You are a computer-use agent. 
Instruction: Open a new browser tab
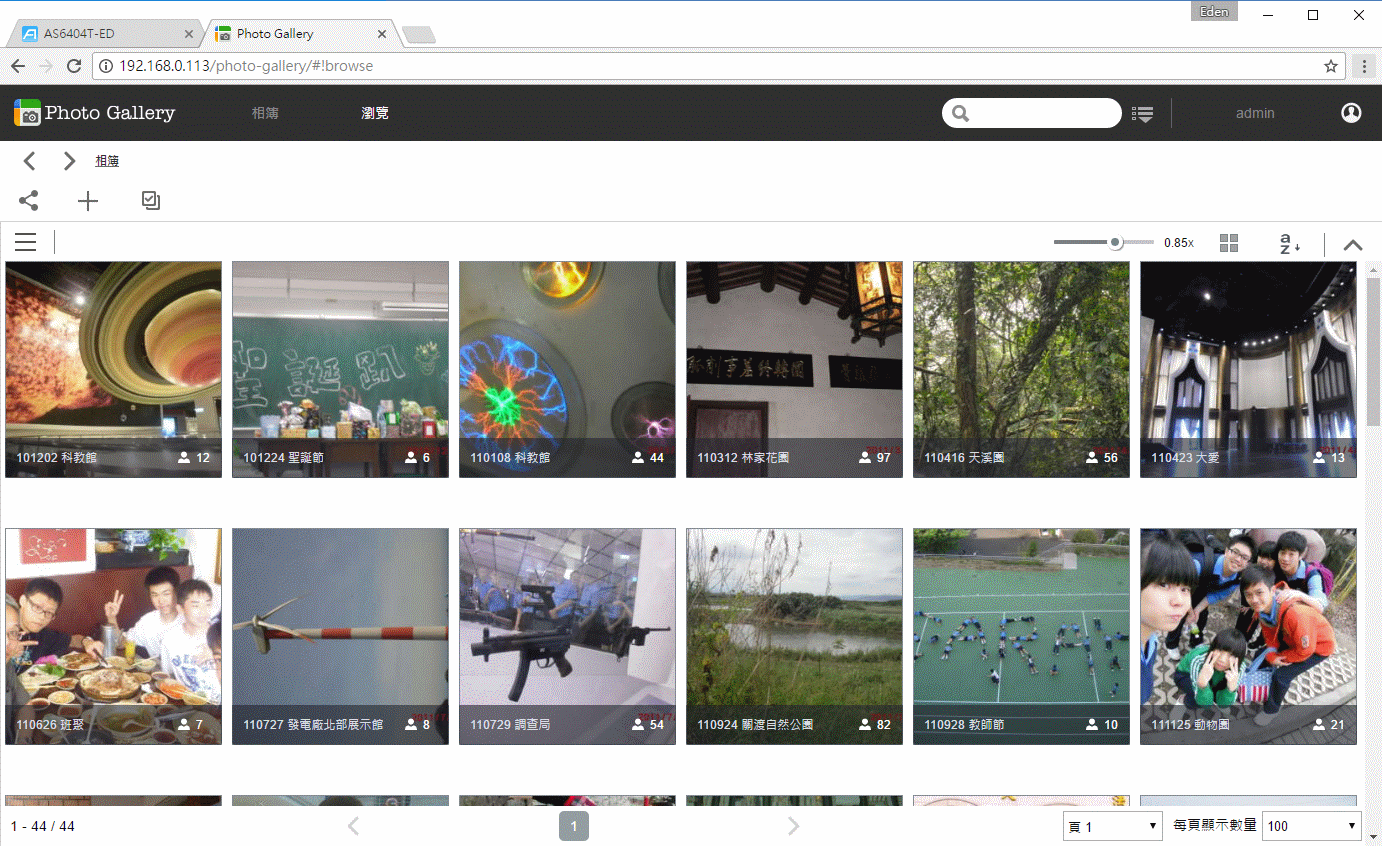tap(418, 35)
